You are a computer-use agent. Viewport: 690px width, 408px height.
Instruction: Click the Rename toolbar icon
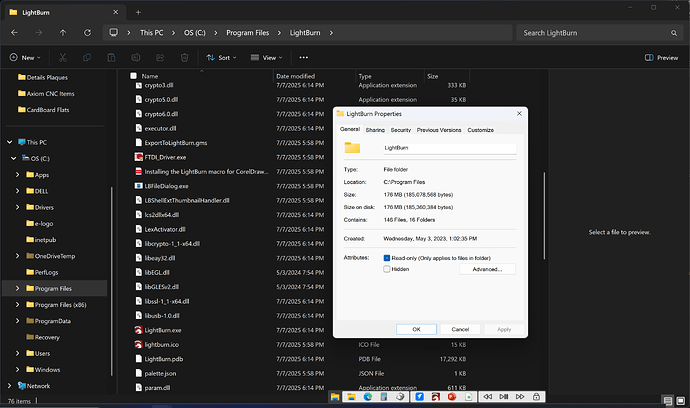click(x=136, y=58)
